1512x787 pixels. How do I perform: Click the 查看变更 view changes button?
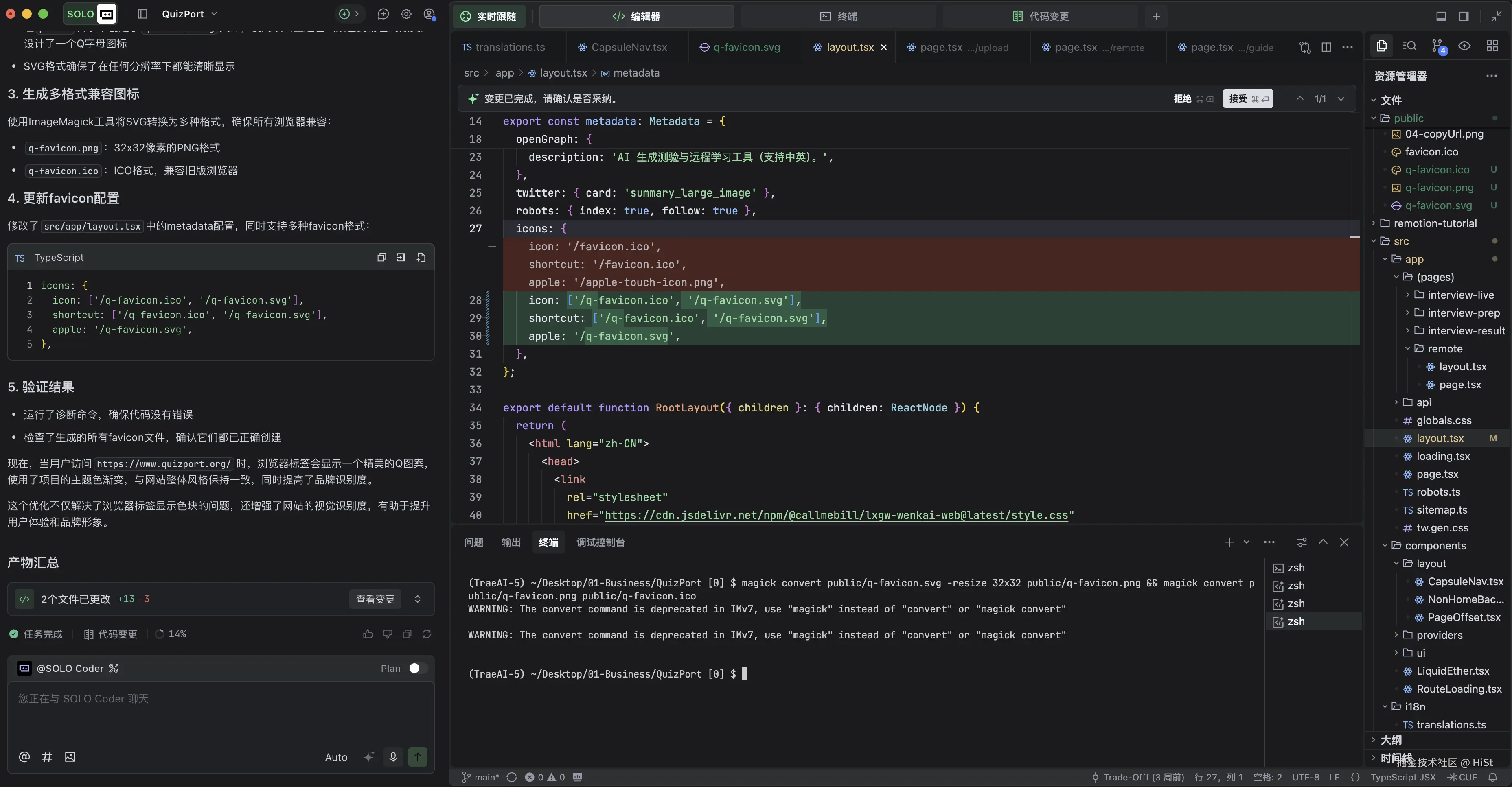coord(375,599)
